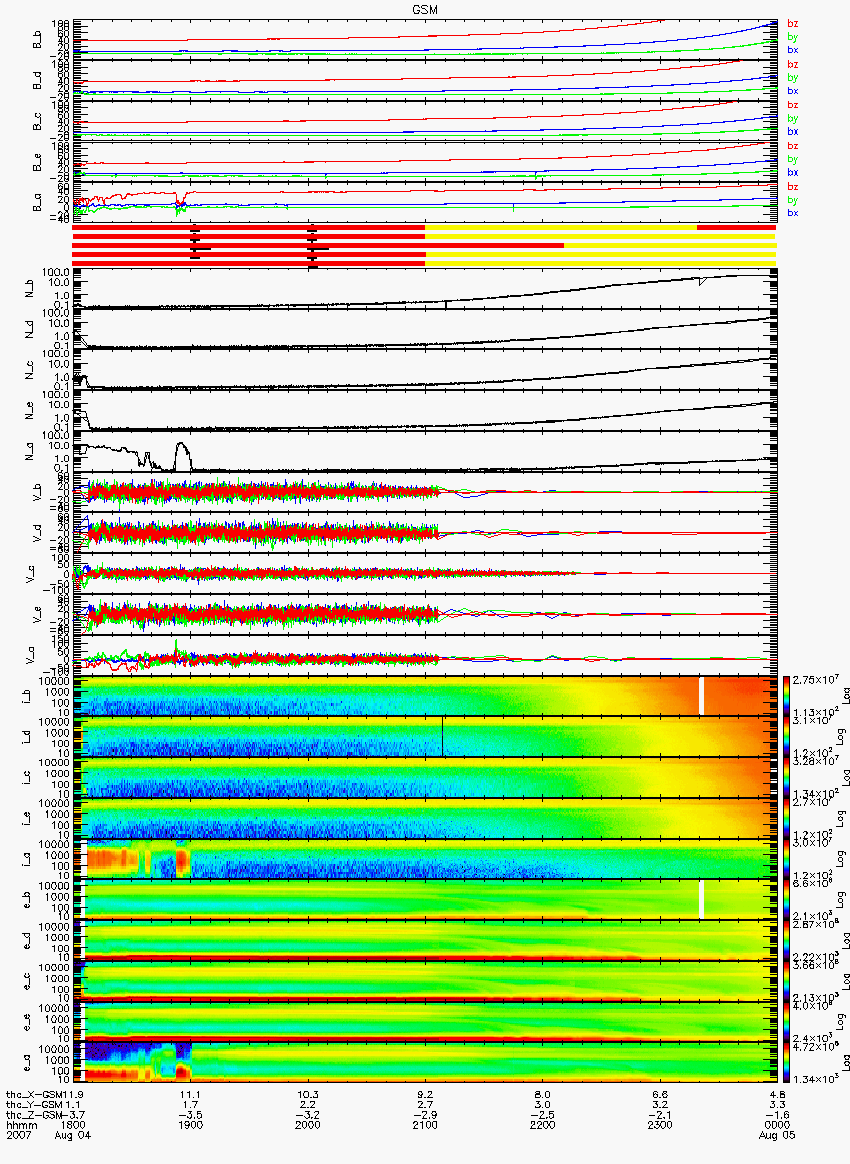Click the B_d panel axis label

click(x=36, y=81)
